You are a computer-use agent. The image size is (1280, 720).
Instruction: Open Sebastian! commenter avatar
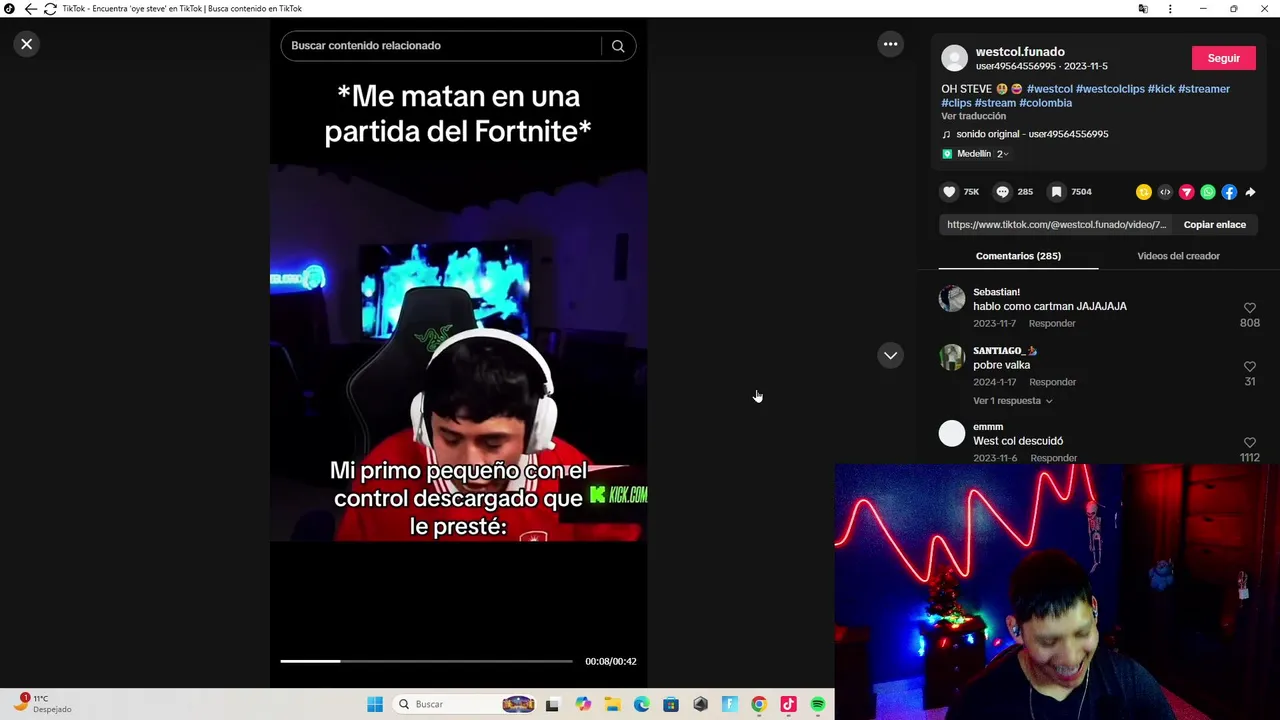pyautogui.click(x=952, y=298)
